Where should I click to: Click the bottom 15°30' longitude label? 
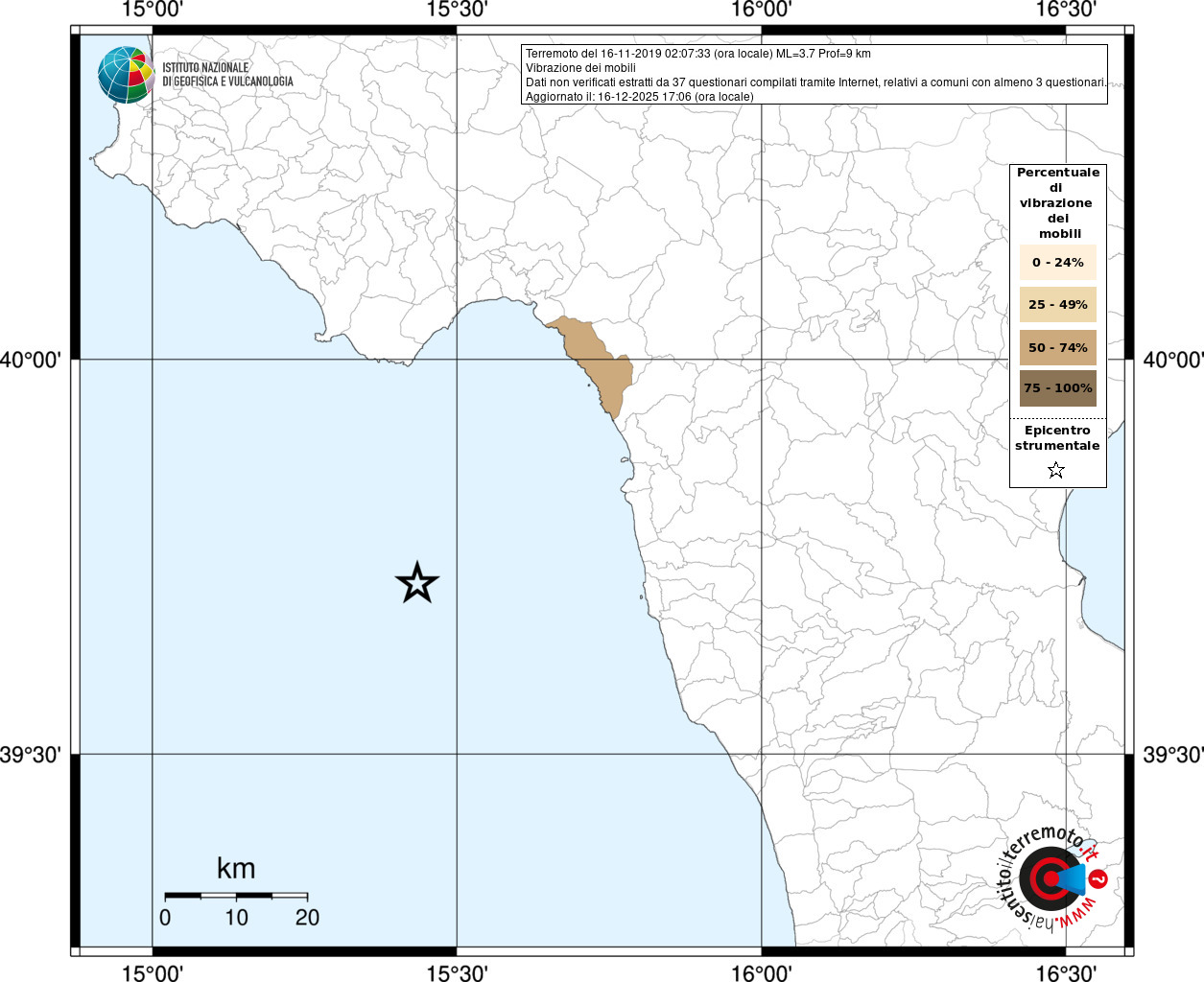pyautogui.click(x=457, y=973)
